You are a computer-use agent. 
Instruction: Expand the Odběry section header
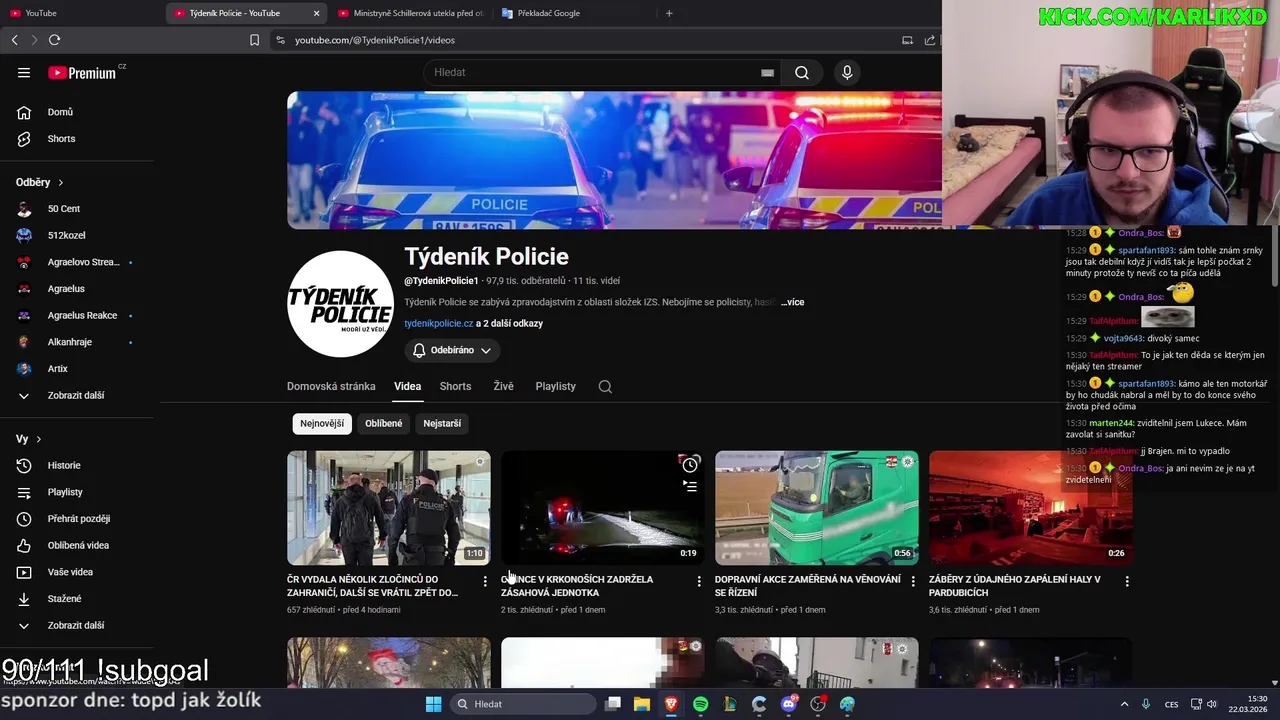tap(40, 183)
